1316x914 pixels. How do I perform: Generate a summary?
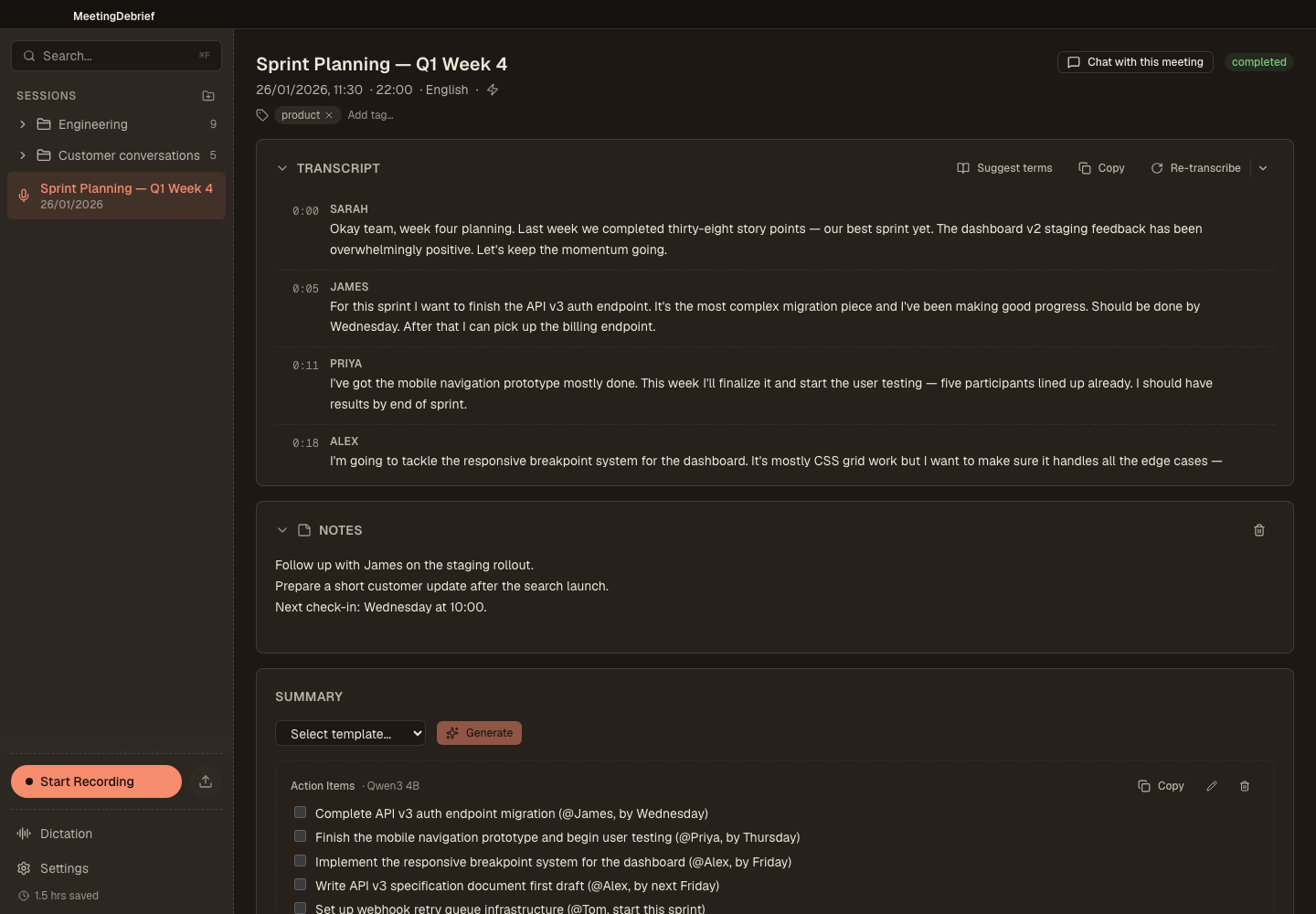point(479,733)
